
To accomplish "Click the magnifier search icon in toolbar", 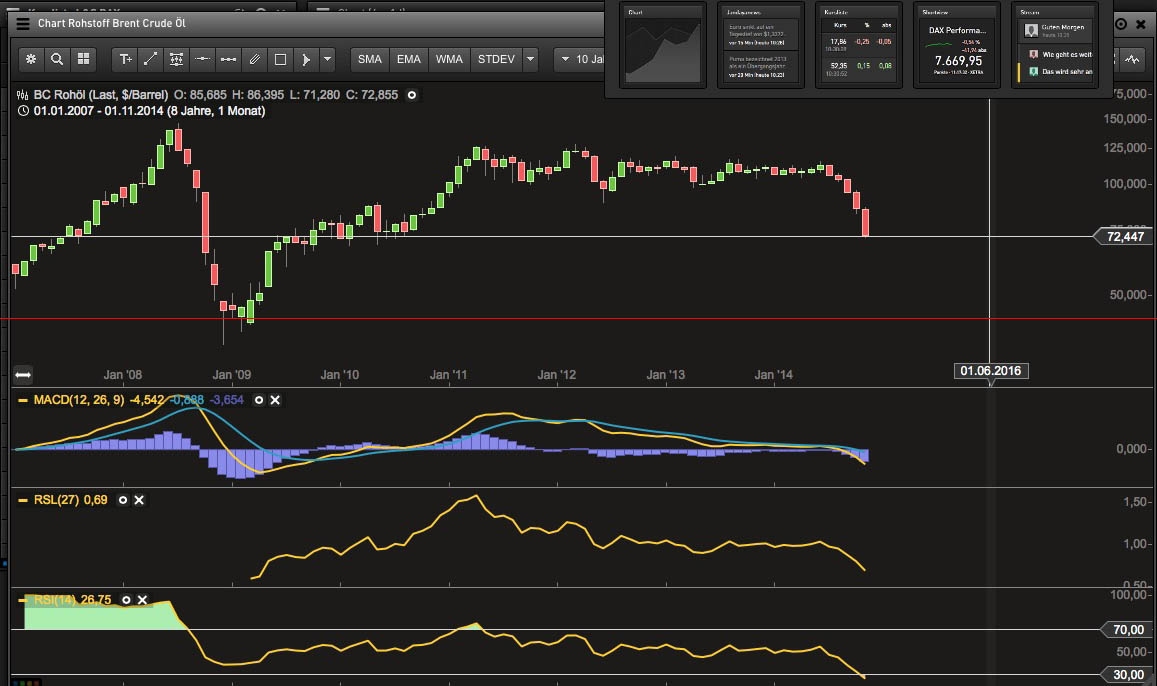I will coord(57,59).
